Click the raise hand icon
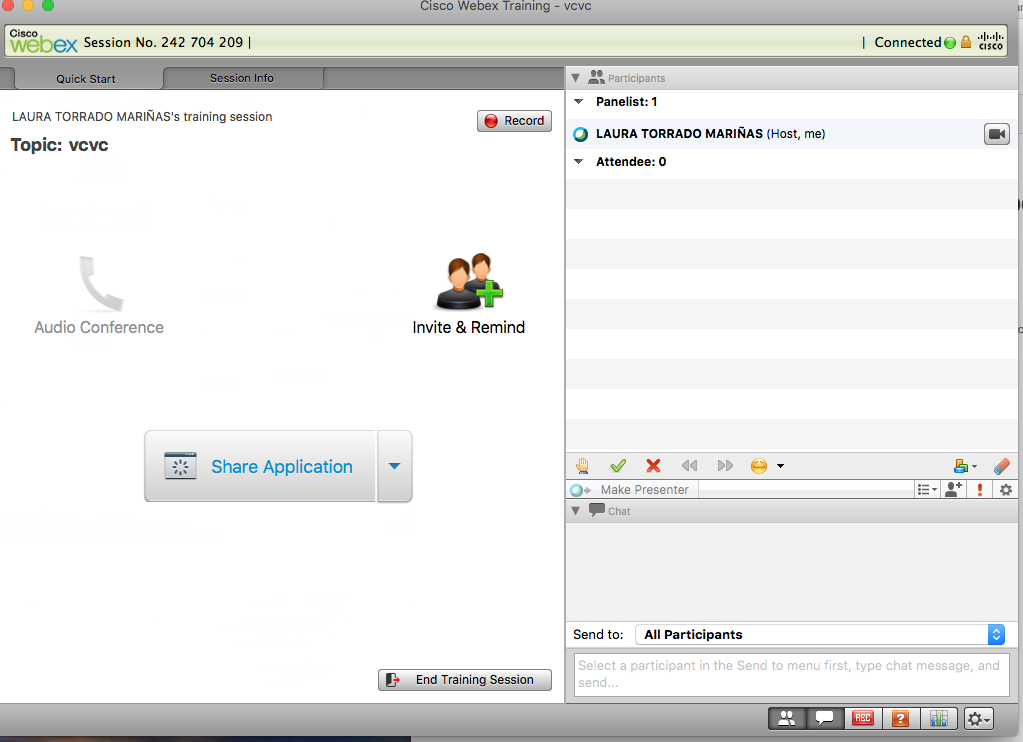Image resolution: width=1023 pixels, height=742 pixels. pos(583,466)
